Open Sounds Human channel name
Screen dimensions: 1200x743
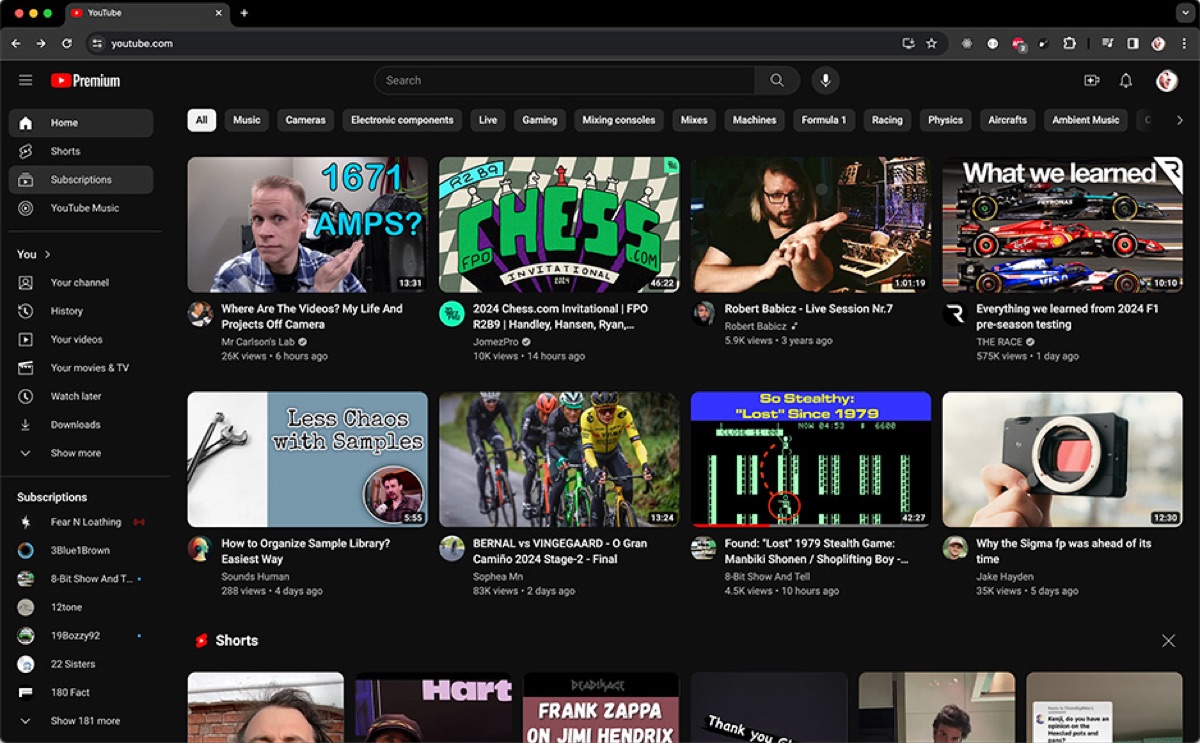pos(255,576)
